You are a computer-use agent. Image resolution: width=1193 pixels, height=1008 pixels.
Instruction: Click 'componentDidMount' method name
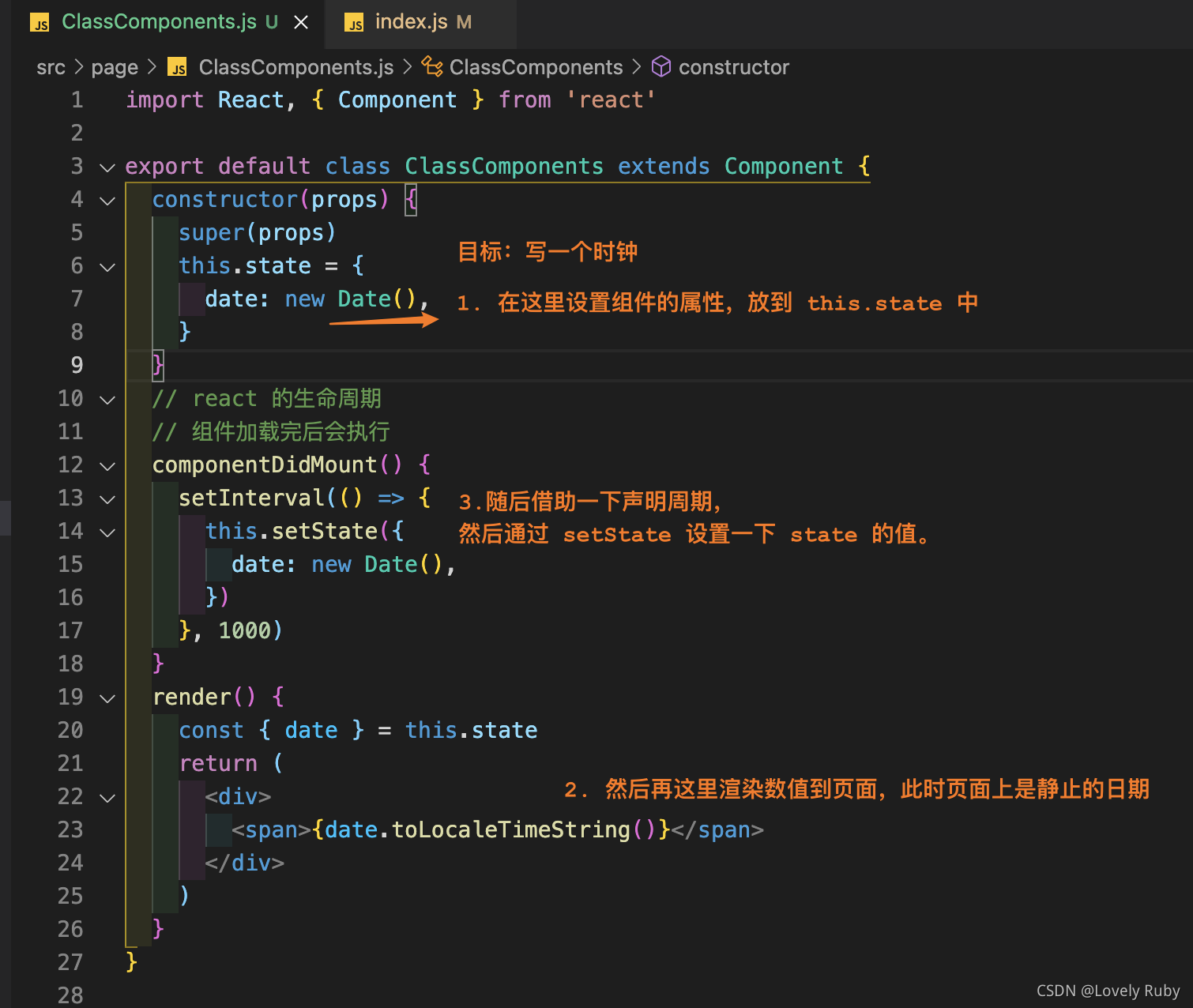(x=265, y=465)
